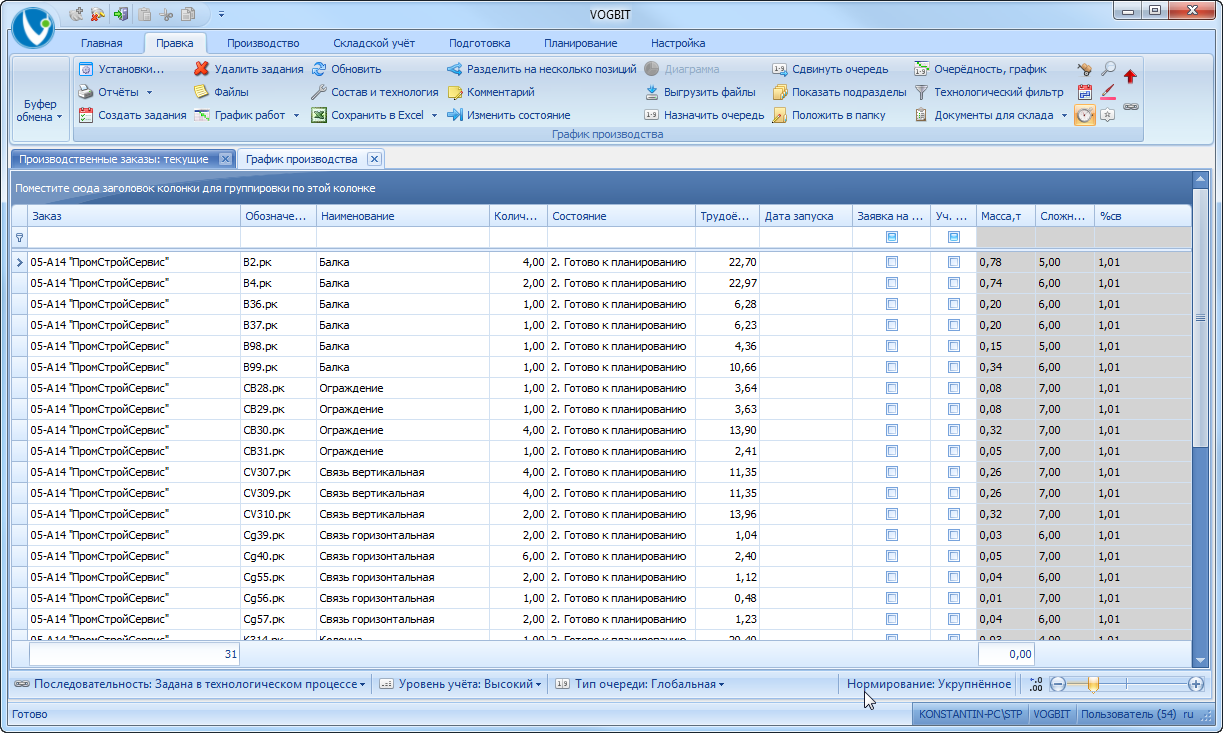Switch to the Главная ribbon tab
This screenshot has width=1223, height=733.
click(x=102, y=43)
